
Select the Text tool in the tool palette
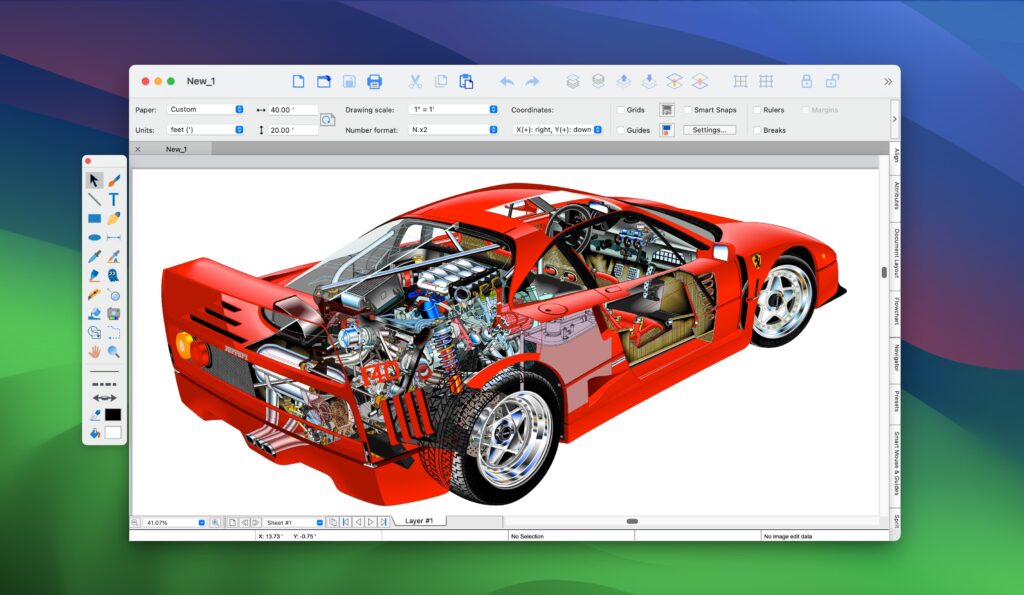113,199
